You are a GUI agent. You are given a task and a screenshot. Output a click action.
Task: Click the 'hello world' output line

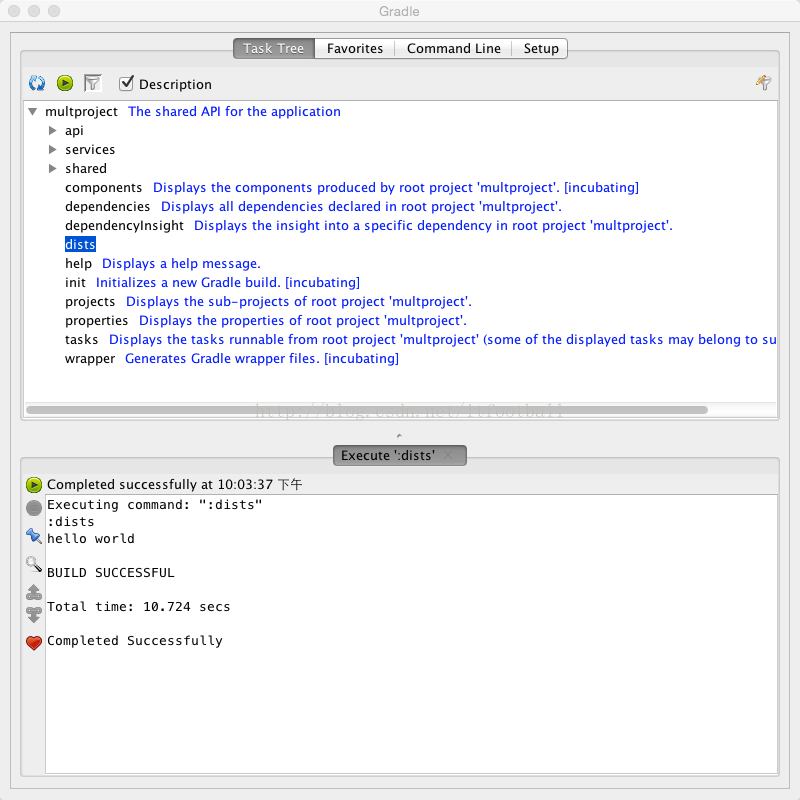[91, 539]
